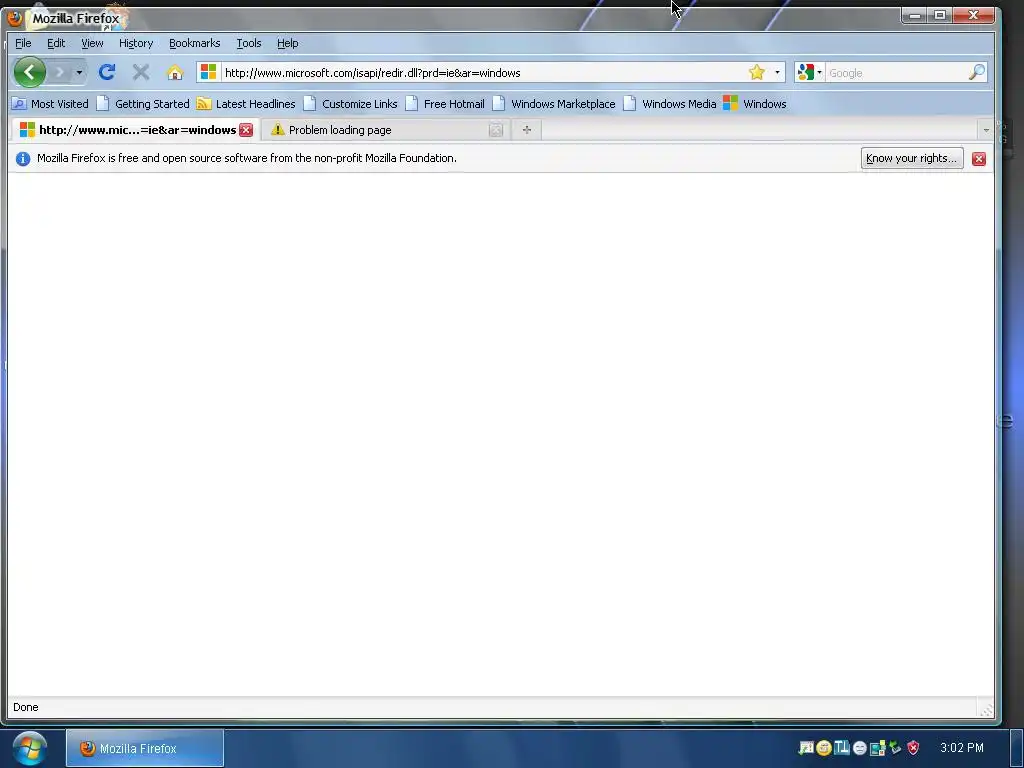Open the Edit menu

(56, 43)
